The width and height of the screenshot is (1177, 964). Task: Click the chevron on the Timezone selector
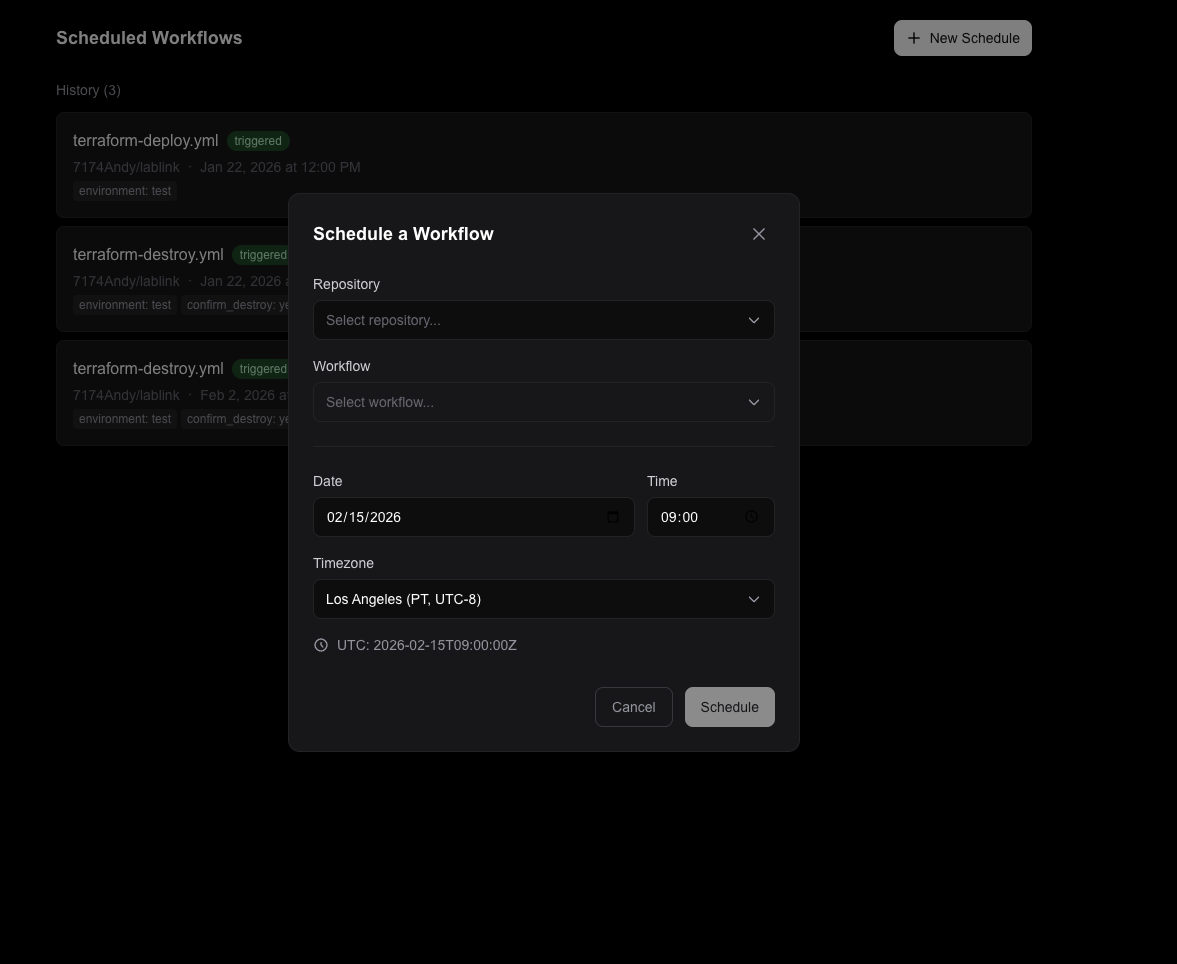[754, 599]
